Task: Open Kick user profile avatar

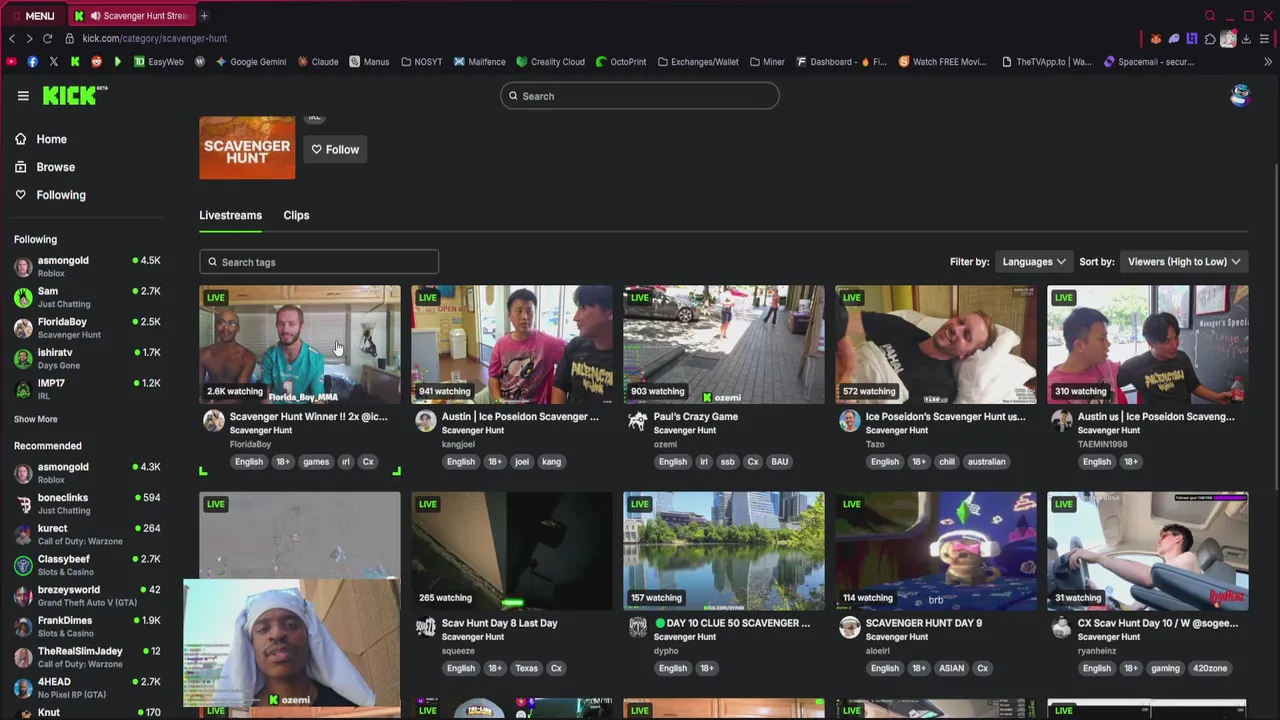Action: point(1240,96)
